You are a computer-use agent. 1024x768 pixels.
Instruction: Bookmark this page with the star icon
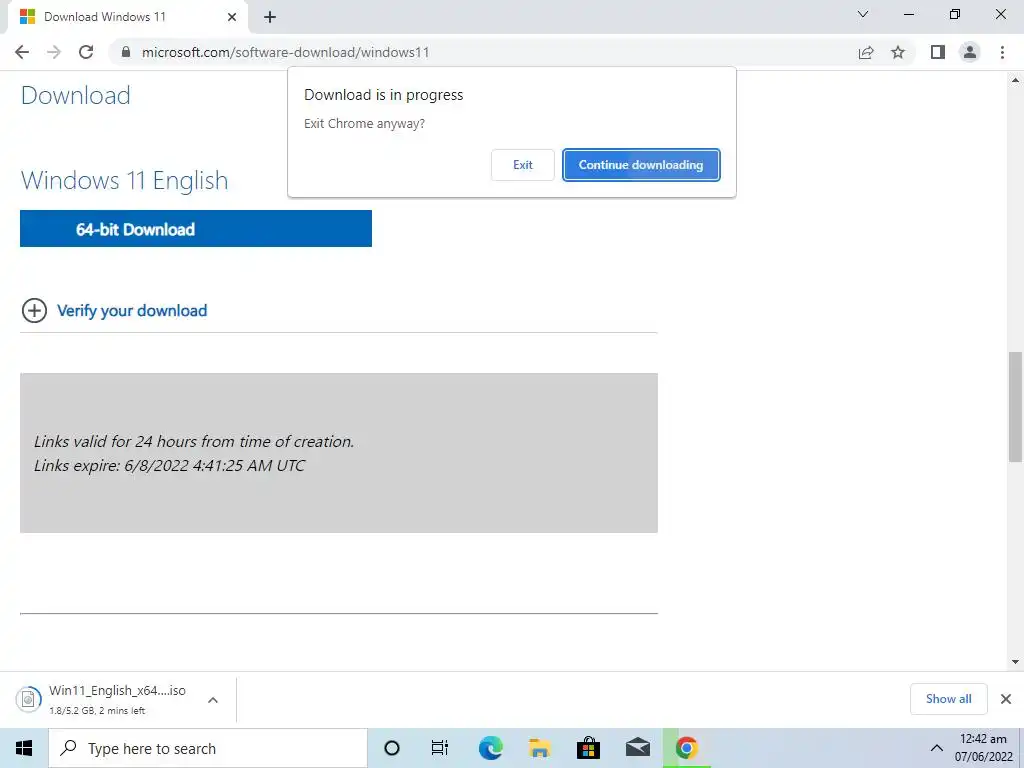point(898,52)
